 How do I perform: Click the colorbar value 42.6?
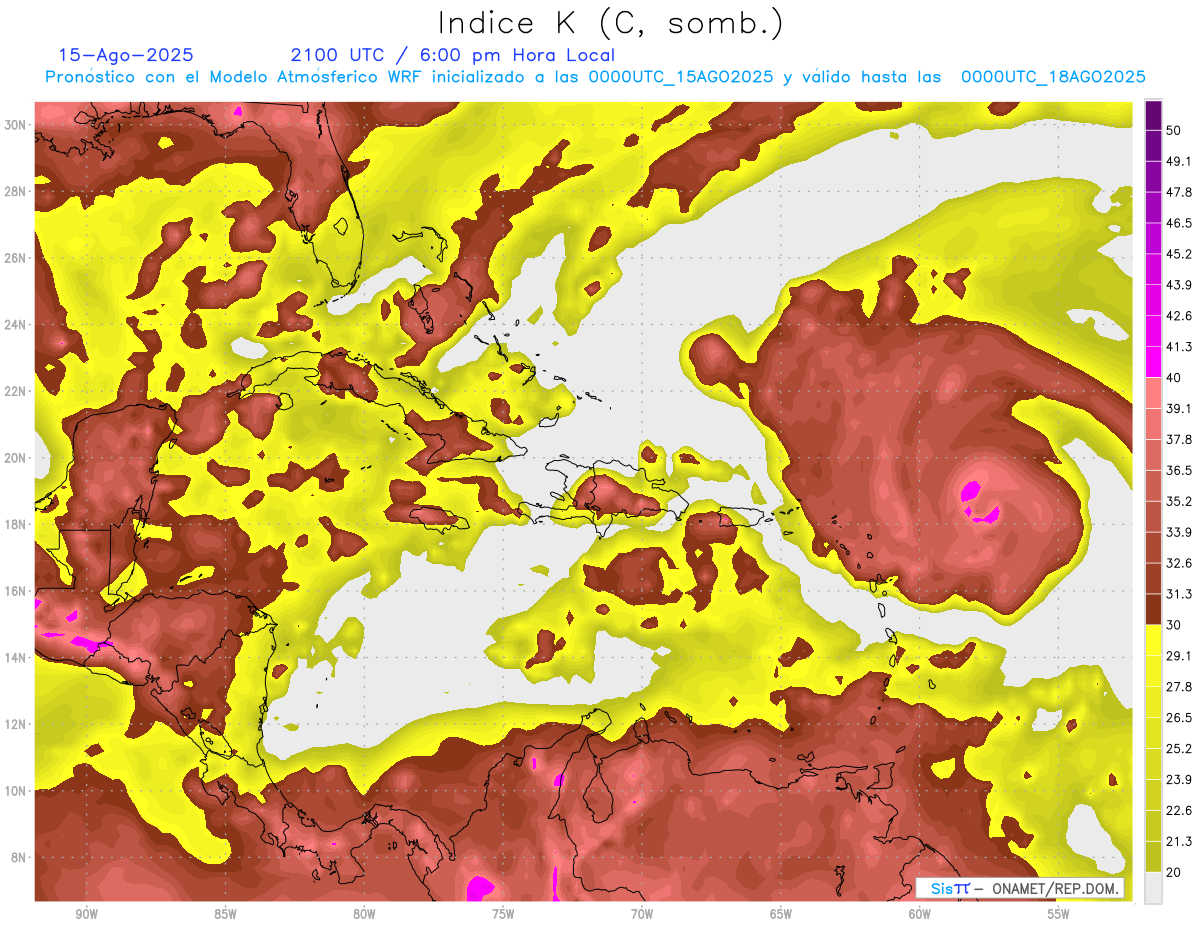pos(1179,316)
